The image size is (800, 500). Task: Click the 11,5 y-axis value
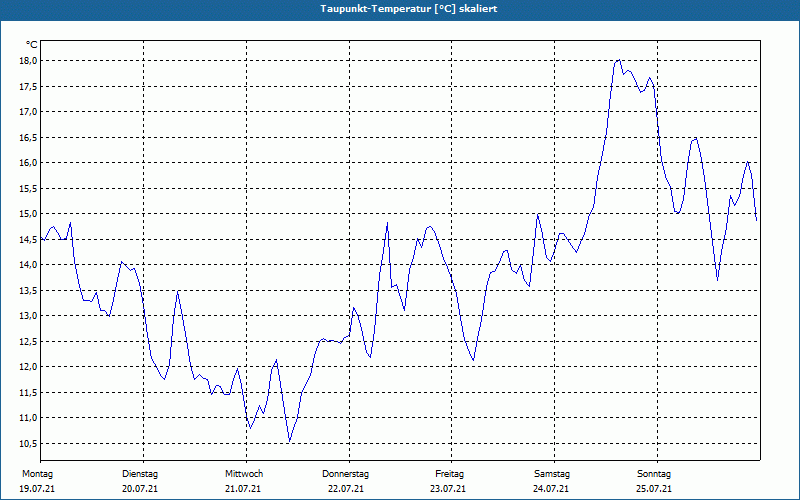coord(29,392)
